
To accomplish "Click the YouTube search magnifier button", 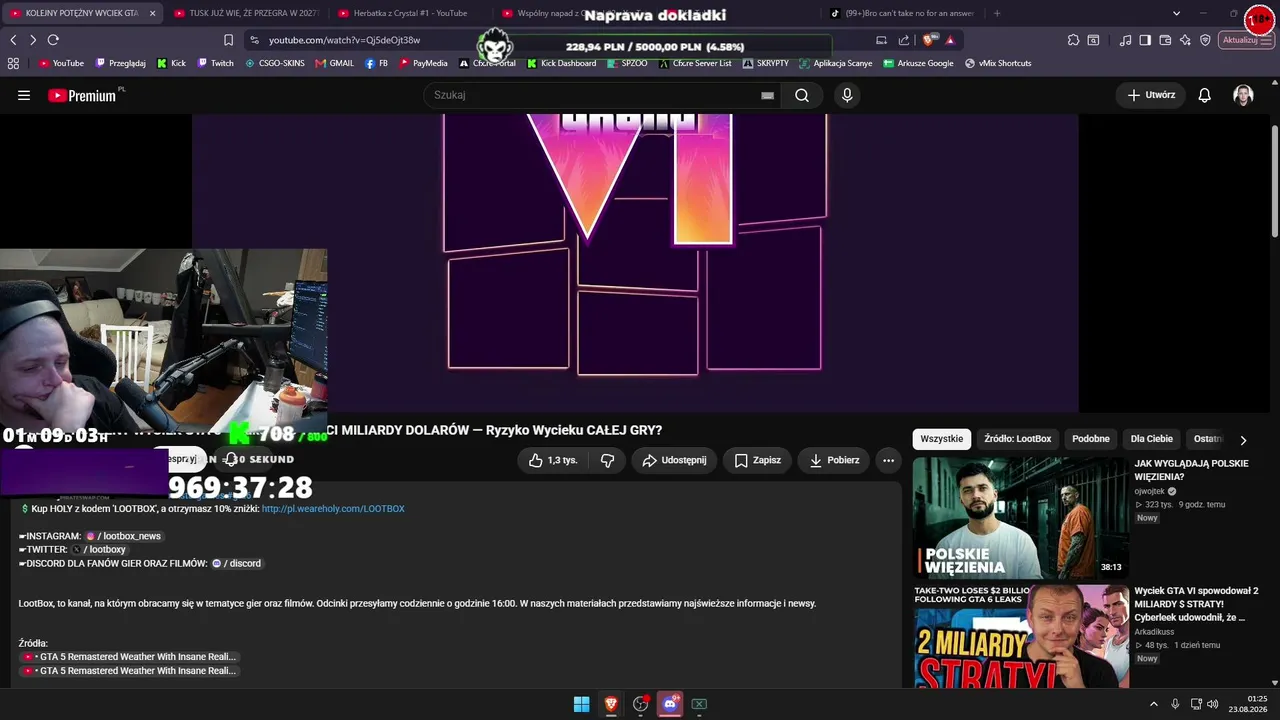I will coord(802,95).
